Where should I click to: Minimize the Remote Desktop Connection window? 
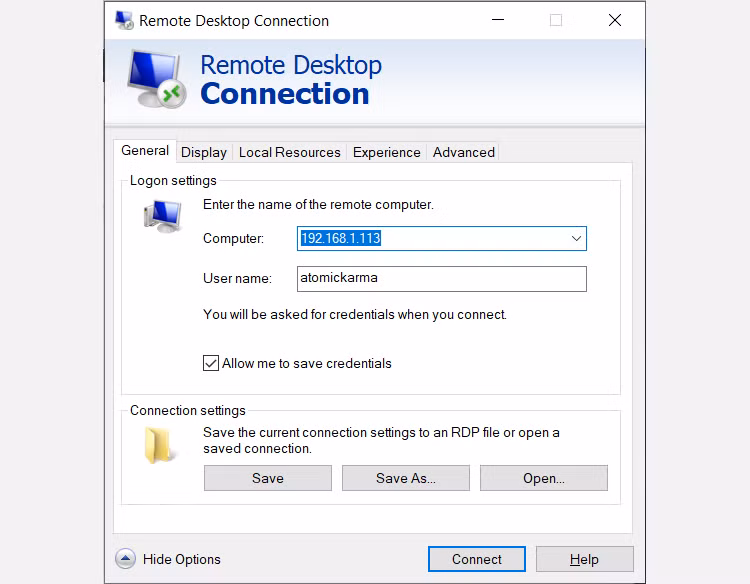pos(498,20)
